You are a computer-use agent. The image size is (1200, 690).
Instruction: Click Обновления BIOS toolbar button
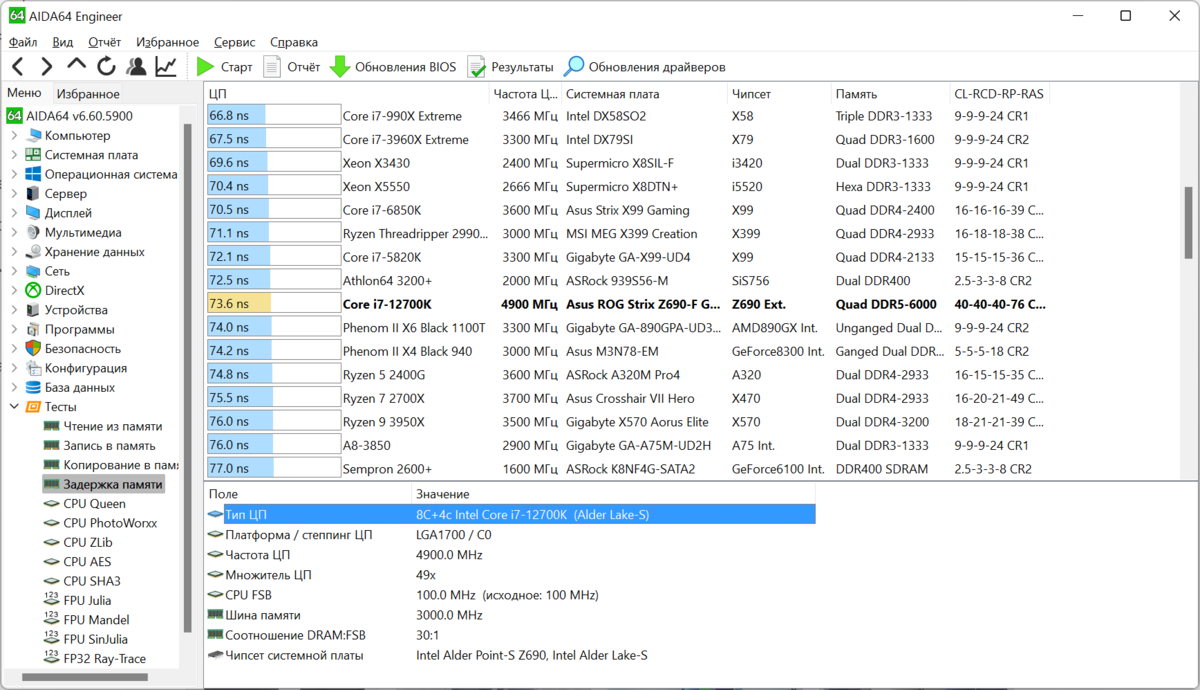pyautogui.click(x=393, y=67)
